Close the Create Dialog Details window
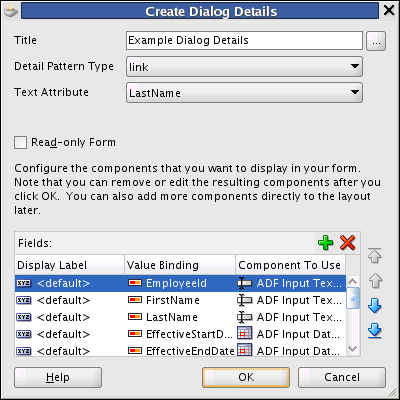 (x=389, y=11)
